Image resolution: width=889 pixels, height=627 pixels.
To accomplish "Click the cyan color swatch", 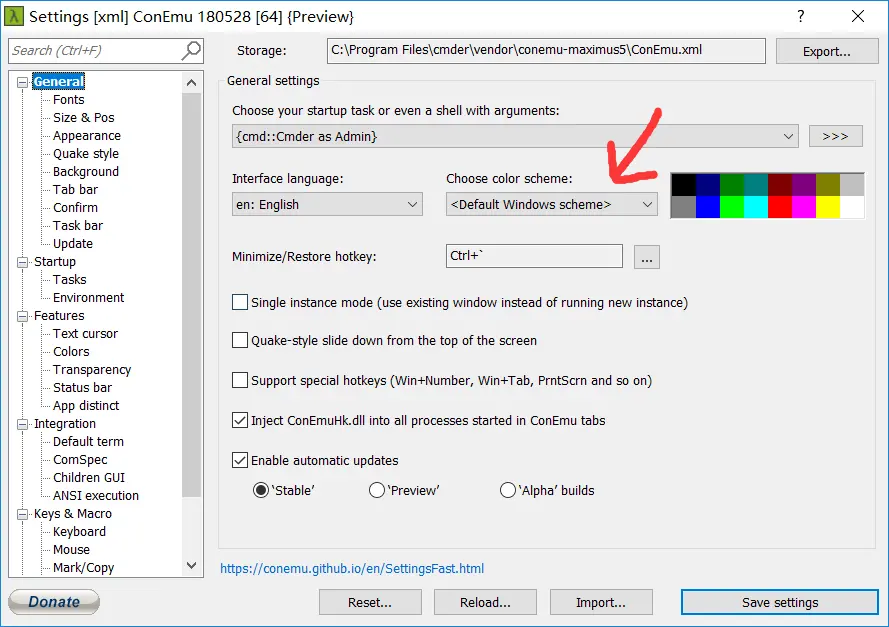I will [756, 207].
